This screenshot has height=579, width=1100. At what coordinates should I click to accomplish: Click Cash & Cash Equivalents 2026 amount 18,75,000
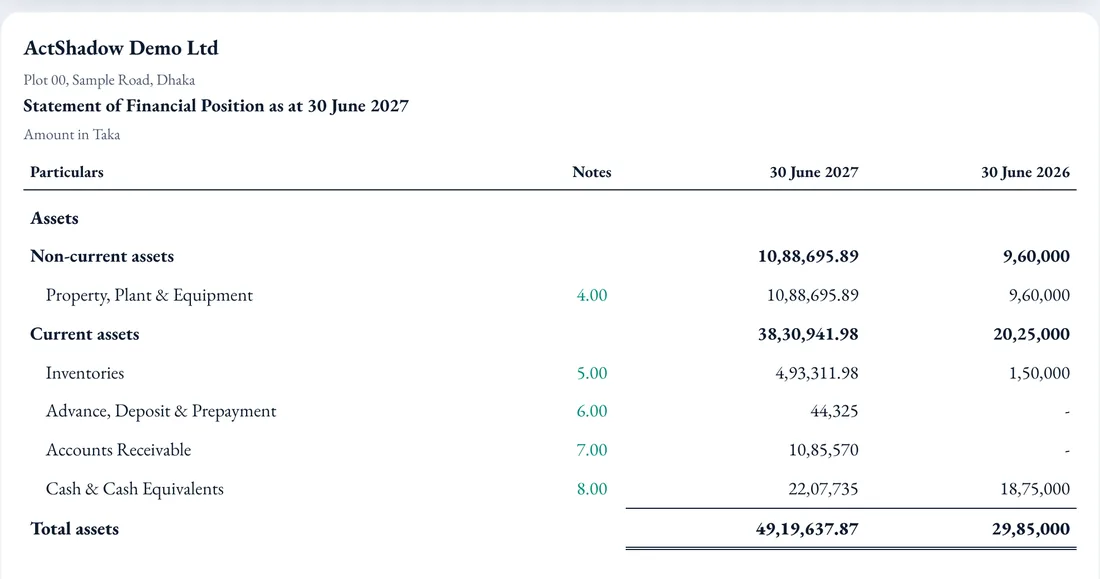click(1035, 489)
